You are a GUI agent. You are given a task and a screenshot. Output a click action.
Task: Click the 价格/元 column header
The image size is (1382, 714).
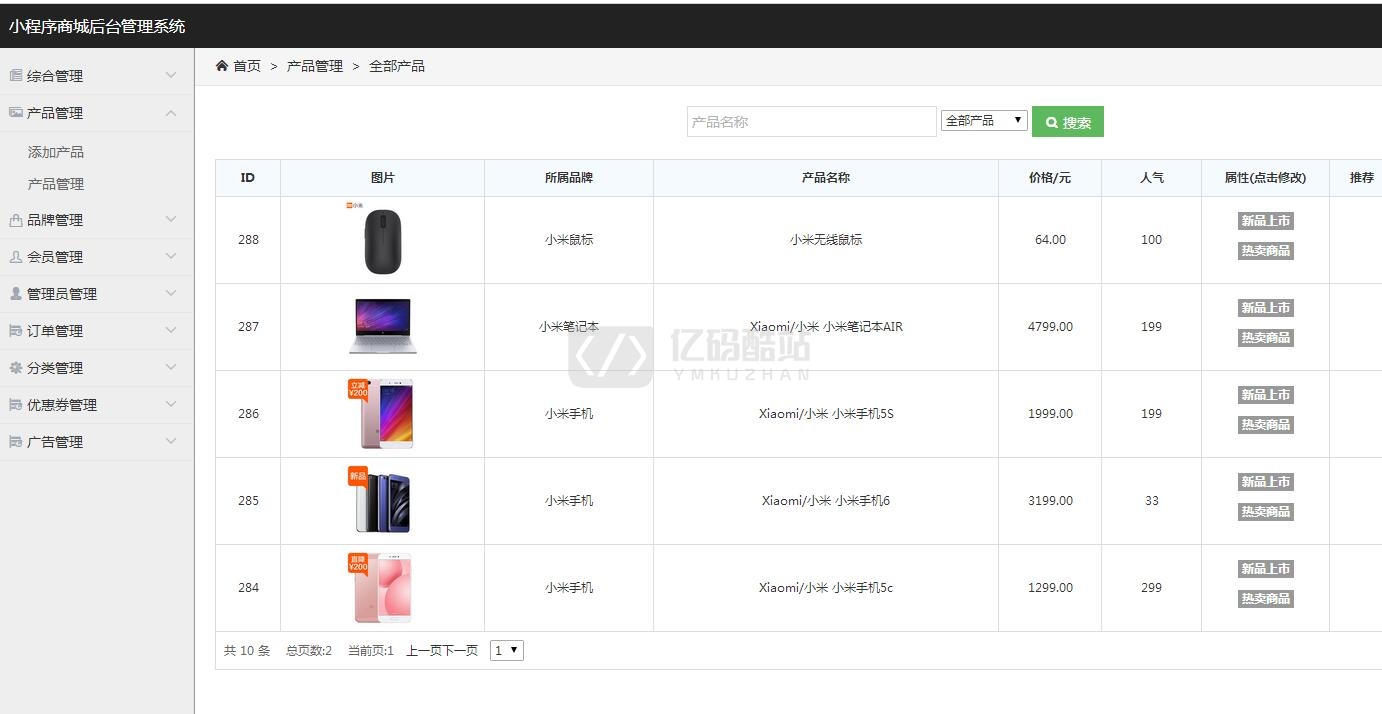(x=1050, y=178)
